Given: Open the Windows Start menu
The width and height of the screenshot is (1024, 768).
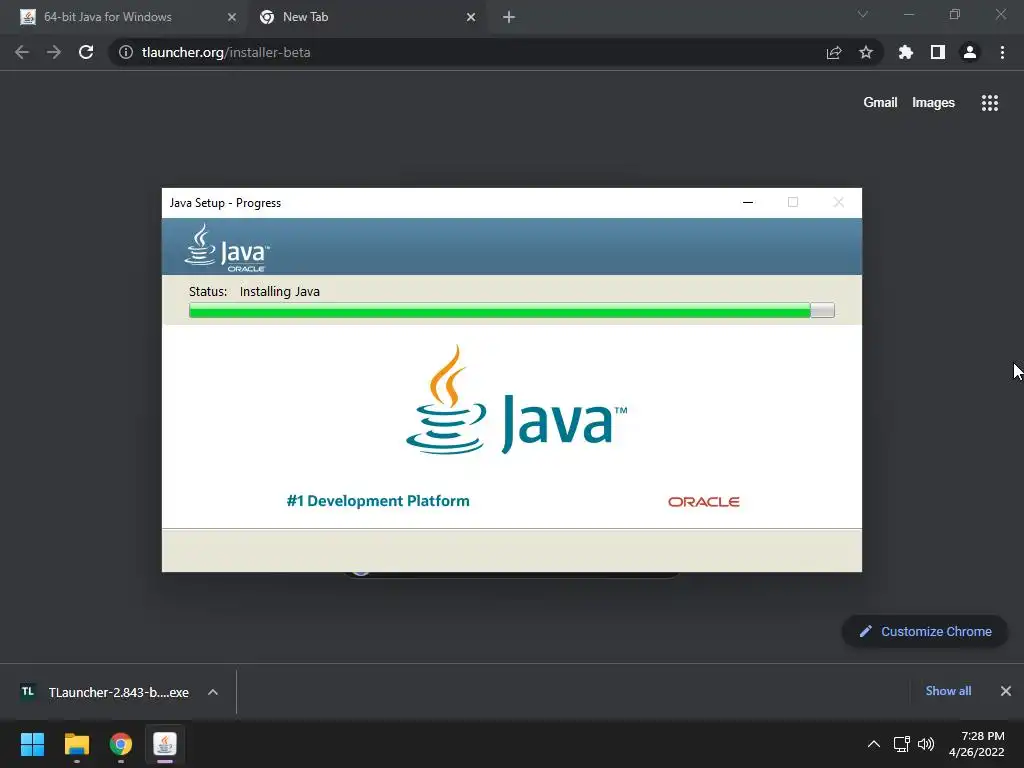Looking at the screenshot, I should [x=32, y=744].
